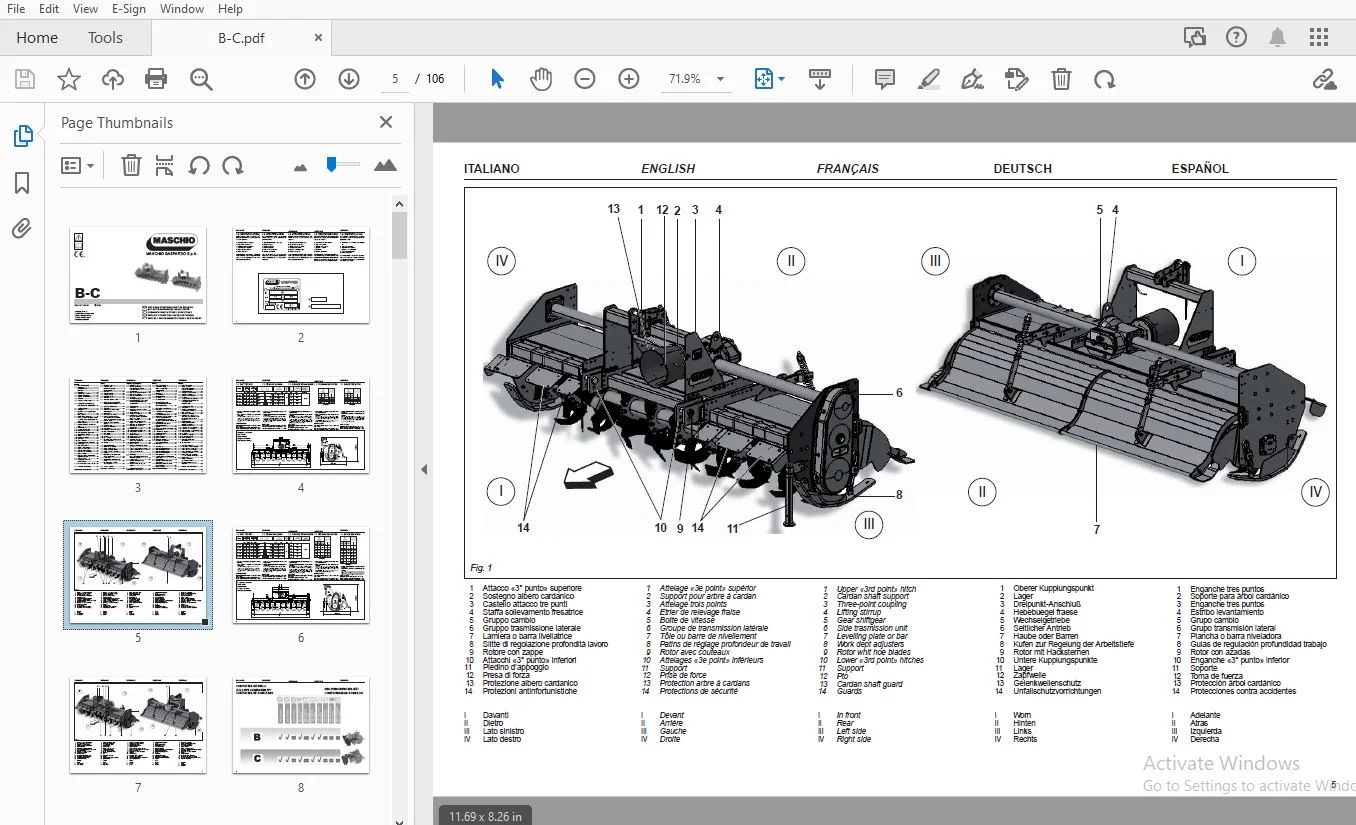
Task: Enlarge thumbnails with large mountain icon
Action: click(385, 165)
